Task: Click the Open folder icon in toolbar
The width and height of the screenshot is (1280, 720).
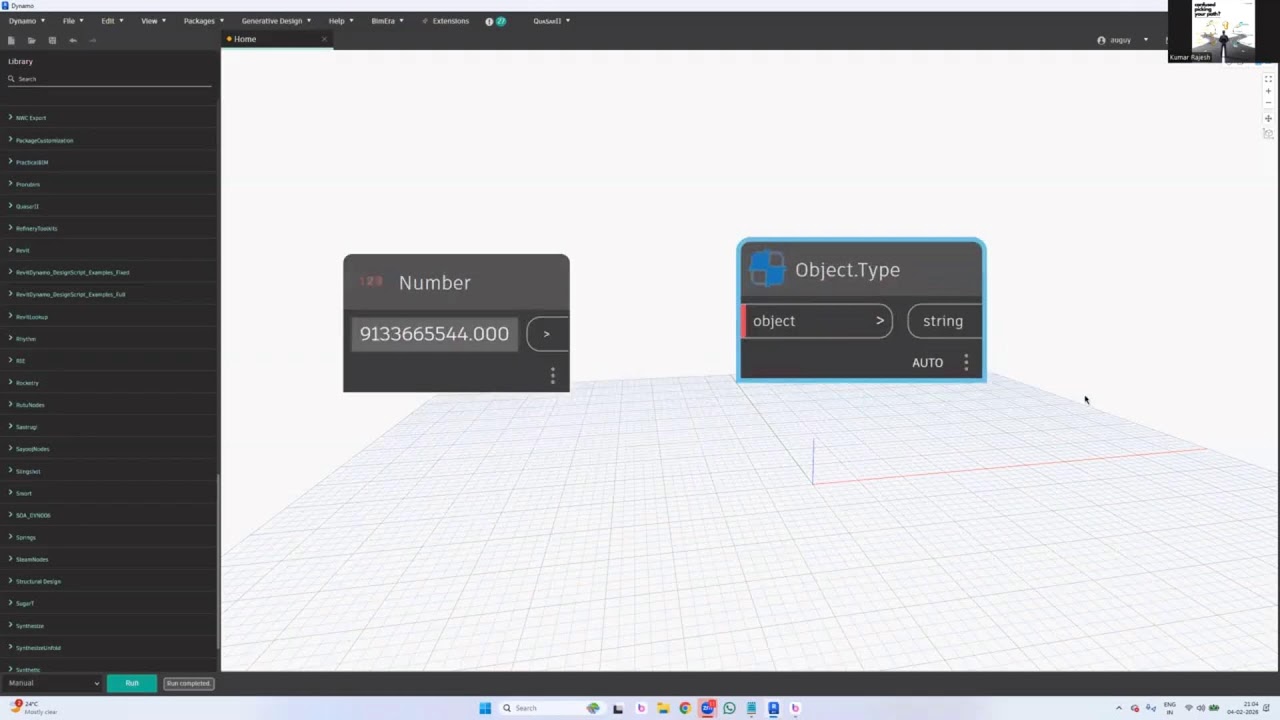Action: point(32,40)
